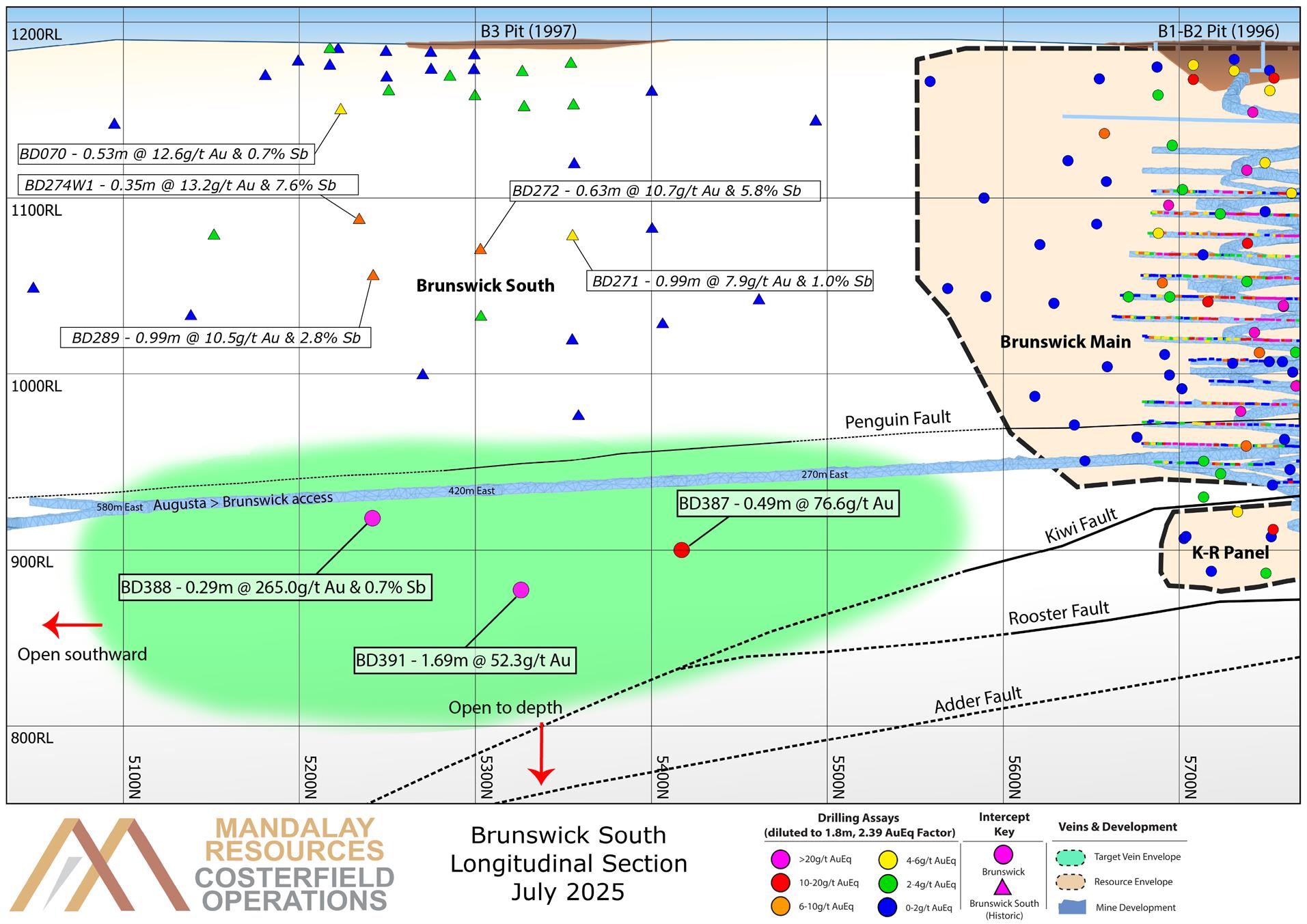Select the Resource Envelope legend swatch
The width and height of the screenshot is (1307, 924).
pos(1071,882)
